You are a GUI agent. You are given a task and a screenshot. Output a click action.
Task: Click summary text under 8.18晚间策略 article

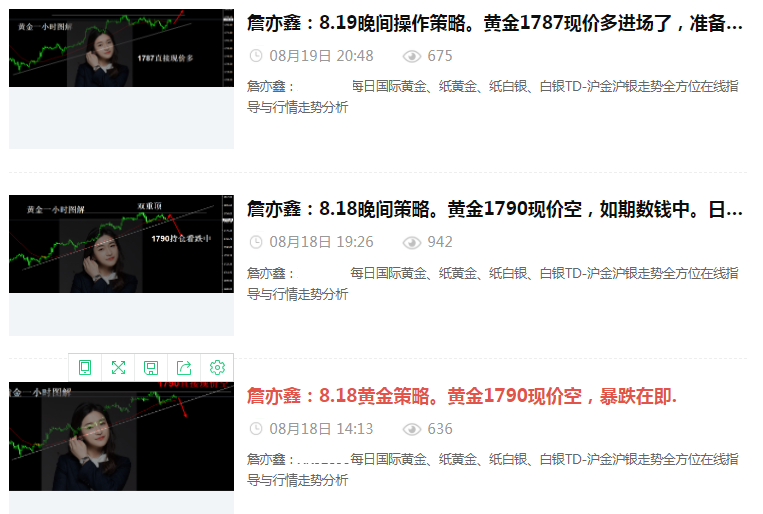pyautogui.click(x=492, y=283)
